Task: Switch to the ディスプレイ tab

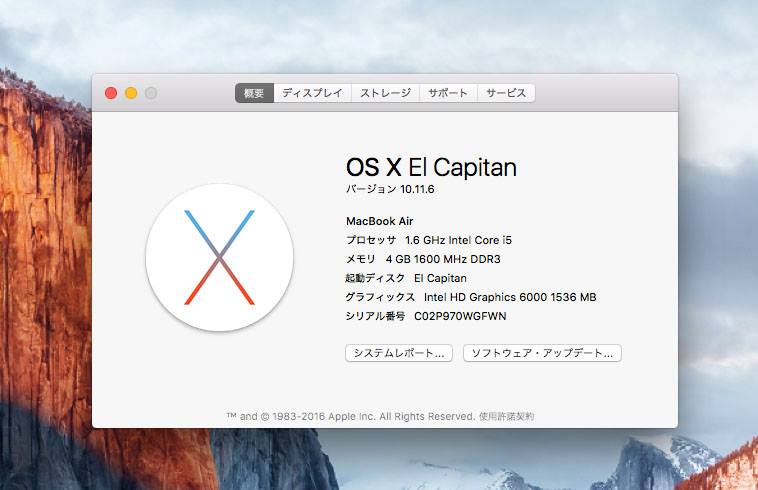Action: click(312, 93)
